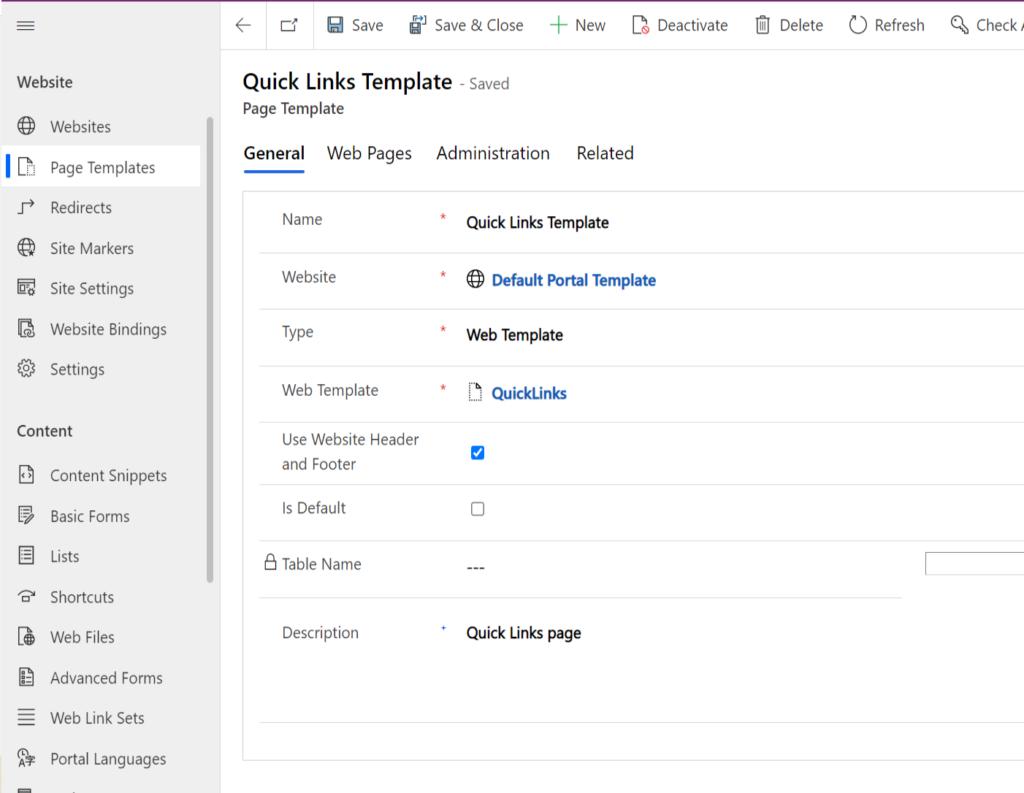Image resolution: width=1024 pixels, height=793 pixels.
Task: Open the Default Portal Template link
Action: click(x=573, y=280)
